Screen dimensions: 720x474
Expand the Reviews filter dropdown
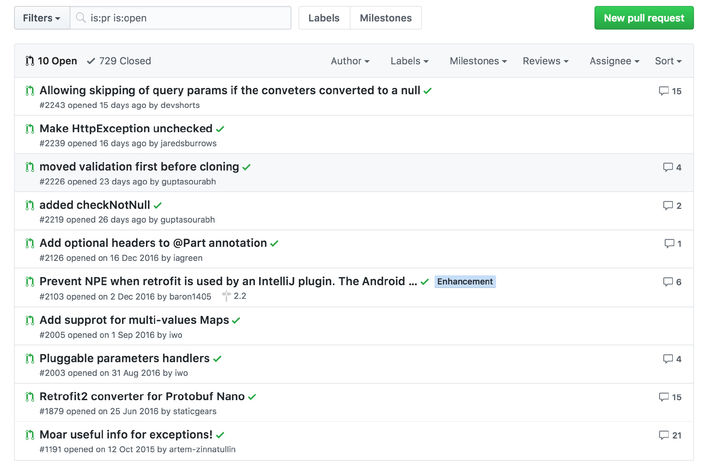click(x=545, y=61)
